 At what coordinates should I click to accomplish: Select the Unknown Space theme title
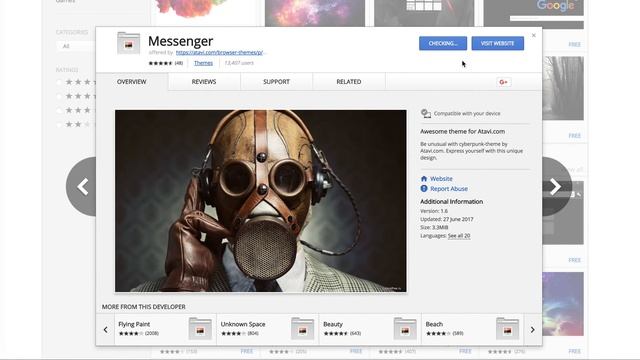[x=243, y=324]
